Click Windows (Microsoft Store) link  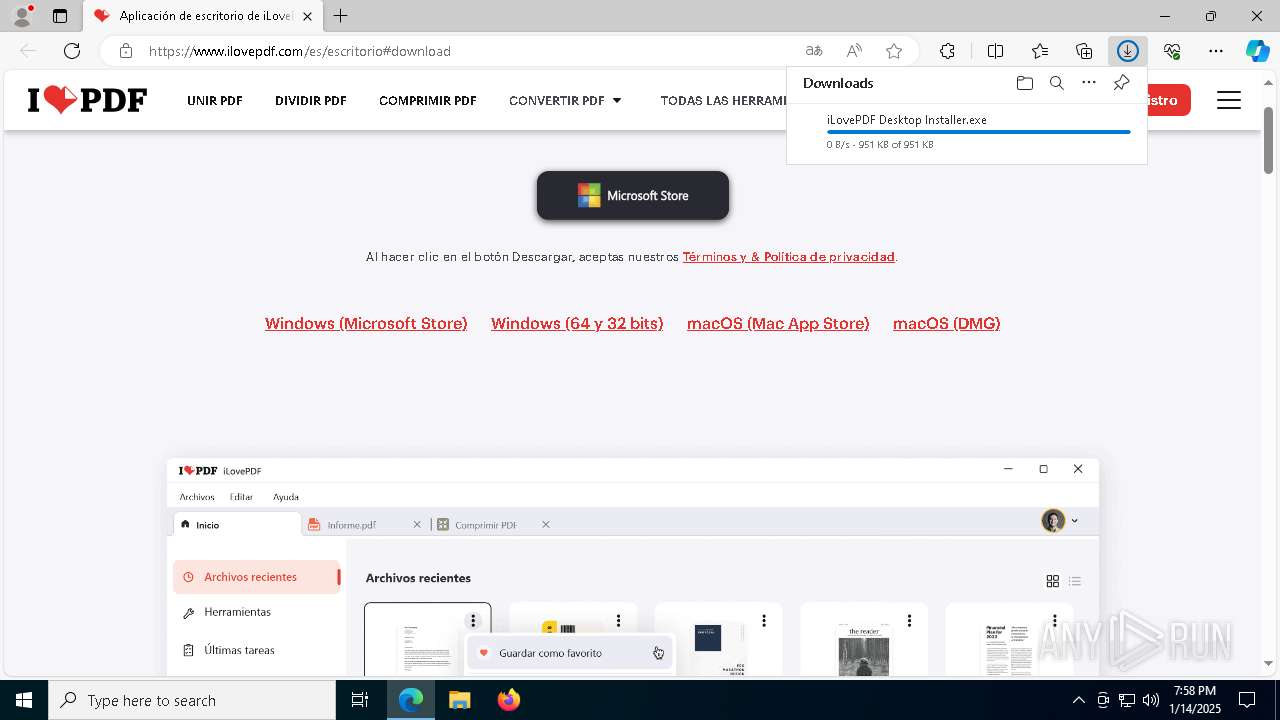[366, 323]
